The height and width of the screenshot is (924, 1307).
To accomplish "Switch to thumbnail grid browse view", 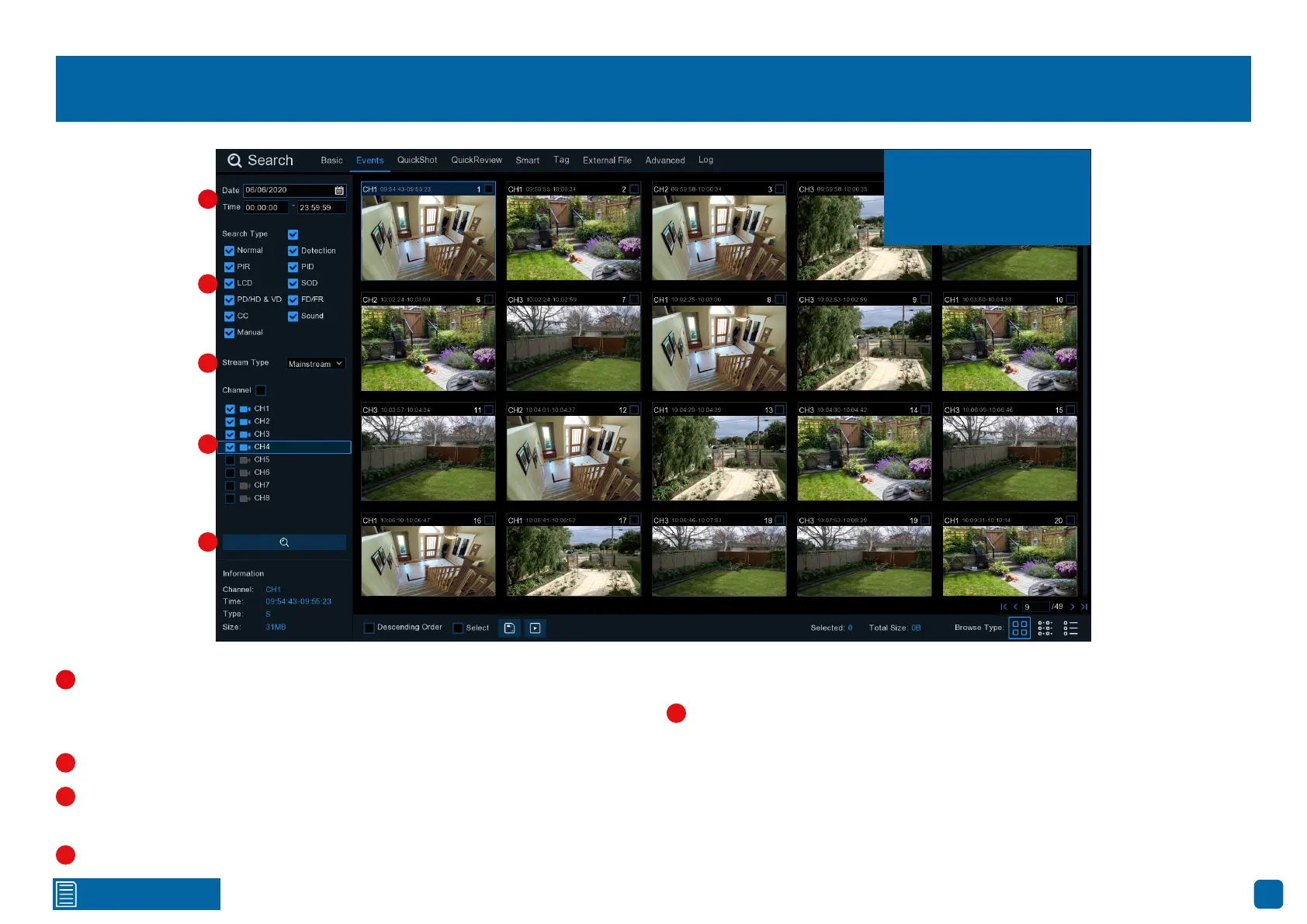I will click(x=1019, y=628).
